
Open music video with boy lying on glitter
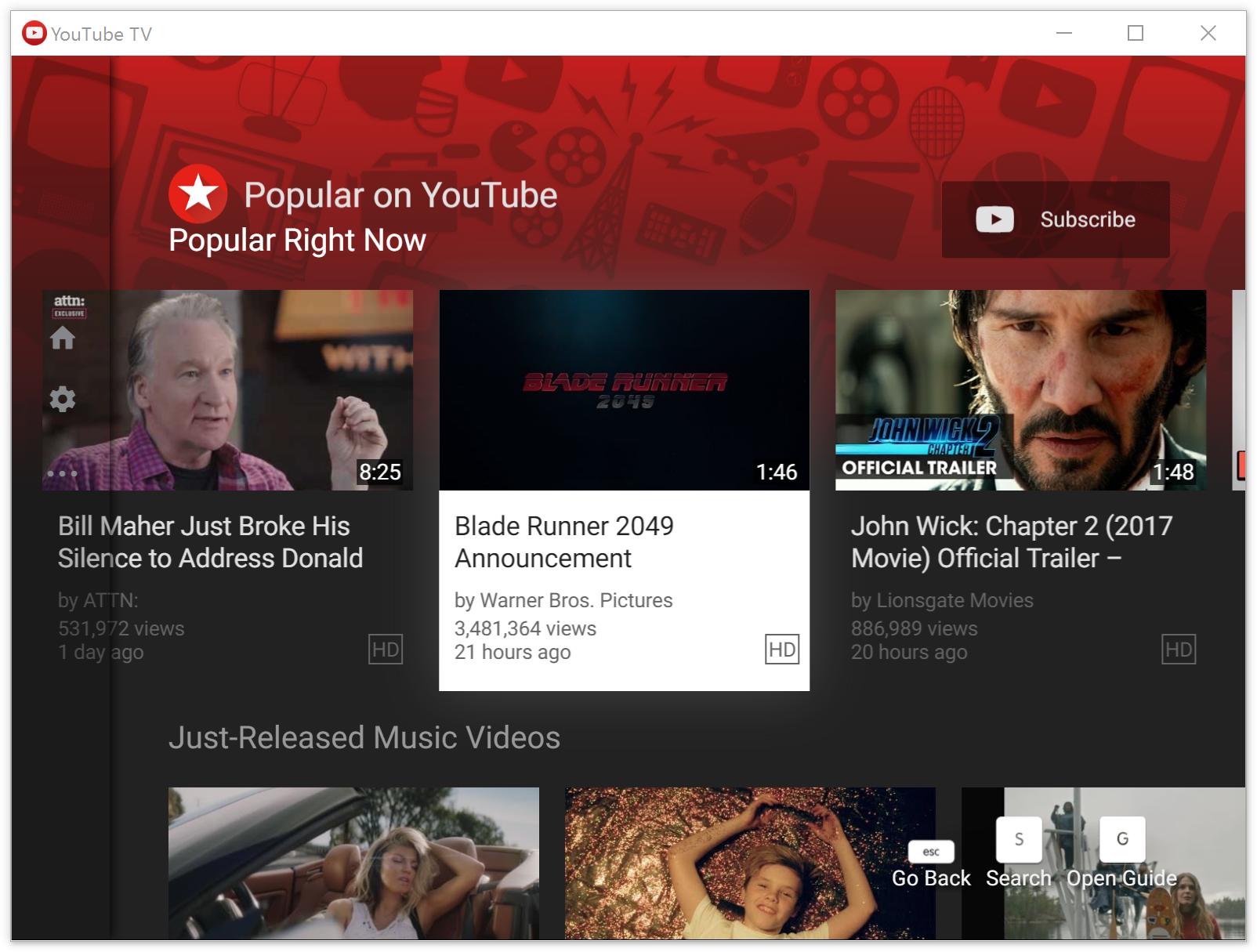(750, 863)
